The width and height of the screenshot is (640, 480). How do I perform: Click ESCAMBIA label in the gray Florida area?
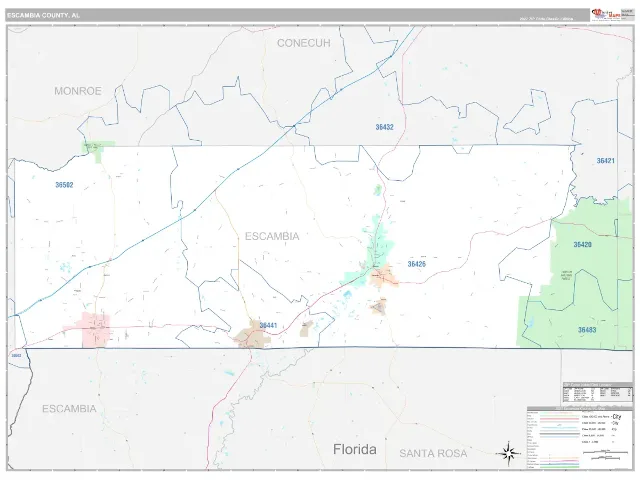coord(69,409)
